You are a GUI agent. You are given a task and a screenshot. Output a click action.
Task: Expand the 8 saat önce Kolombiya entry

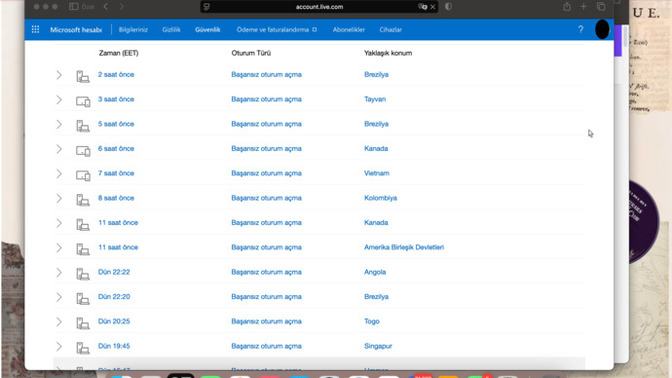pos(59,198)
